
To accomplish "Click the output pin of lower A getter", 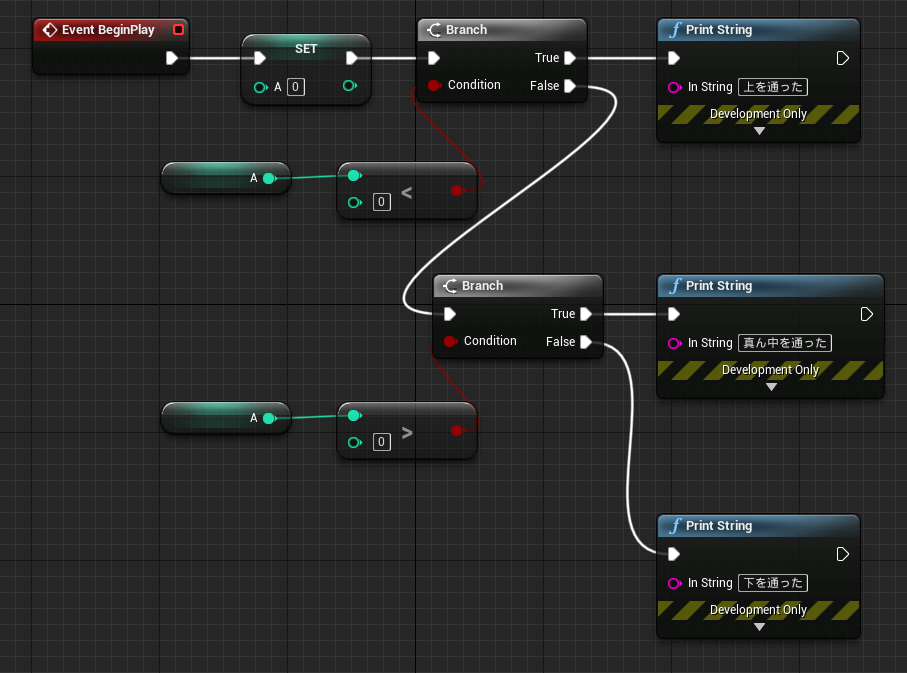I will pyautogui.click(x=270, y=418).
